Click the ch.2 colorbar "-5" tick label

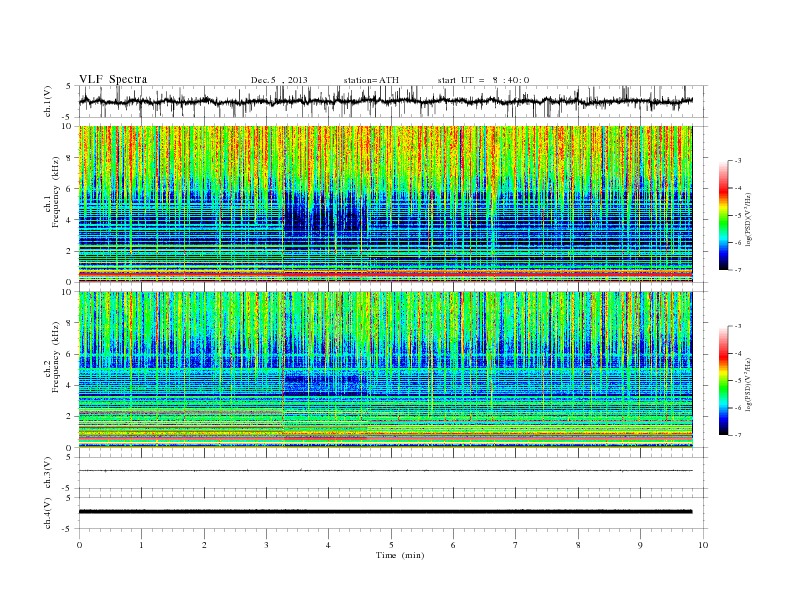pyautogui.click(x=738, y=381)
